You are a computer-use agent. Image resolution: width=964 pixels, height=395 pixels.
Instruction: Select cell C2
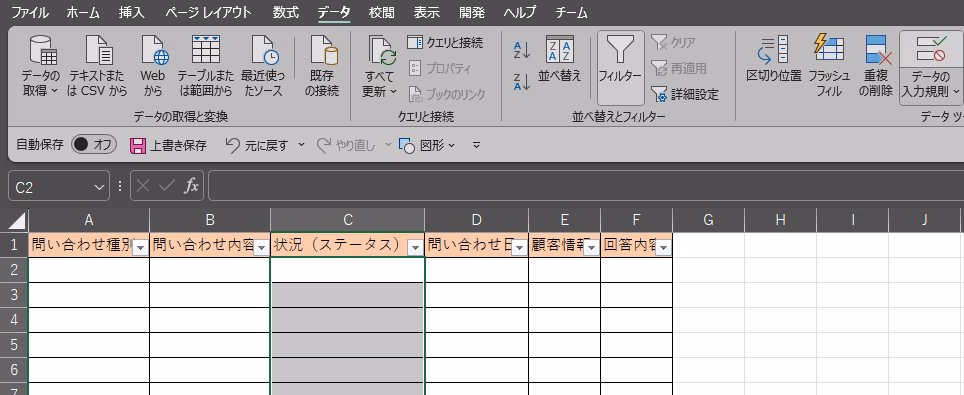(347, 270)
